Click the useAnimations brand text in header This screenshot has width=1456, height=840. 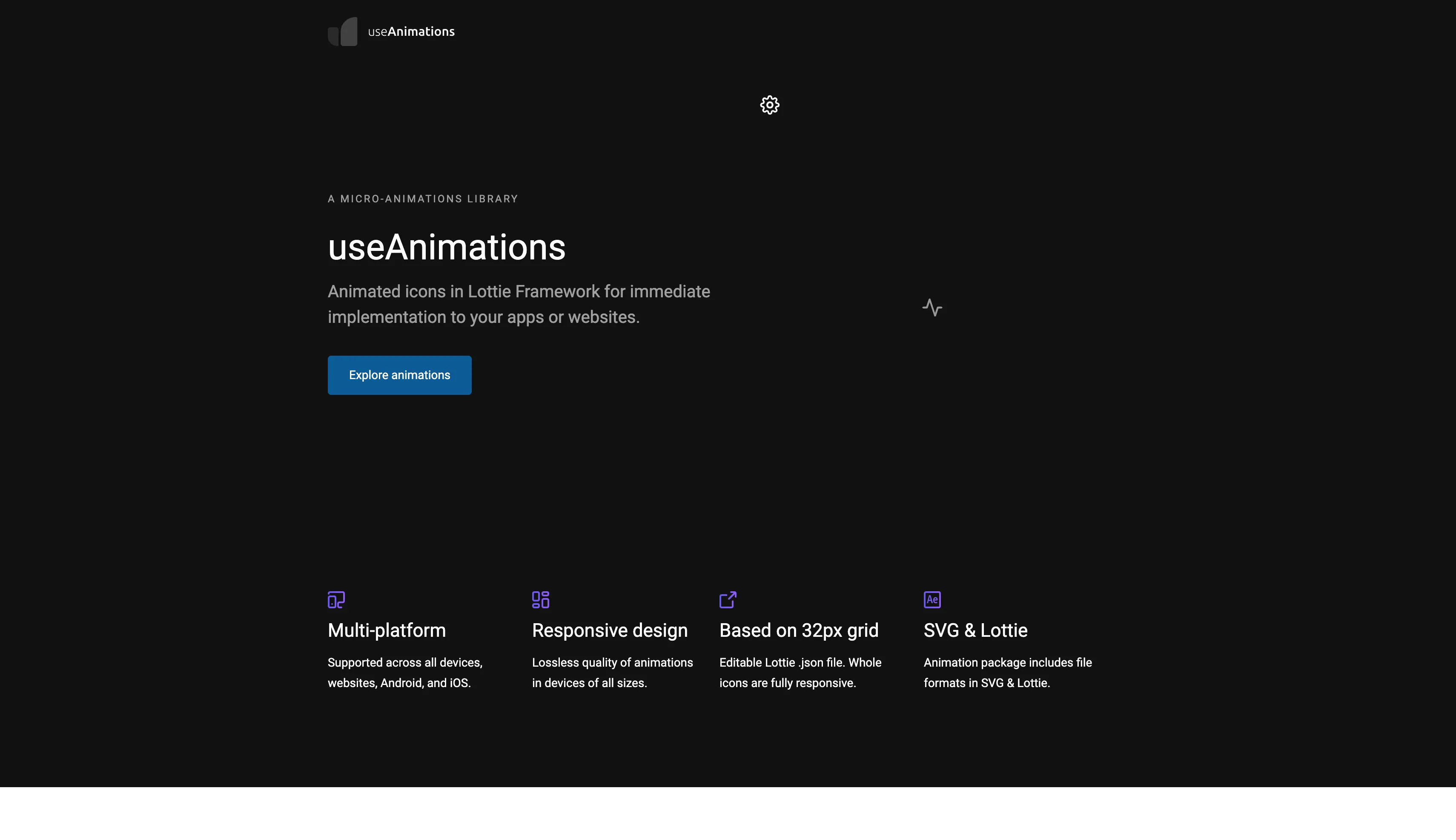coord(411,32)
